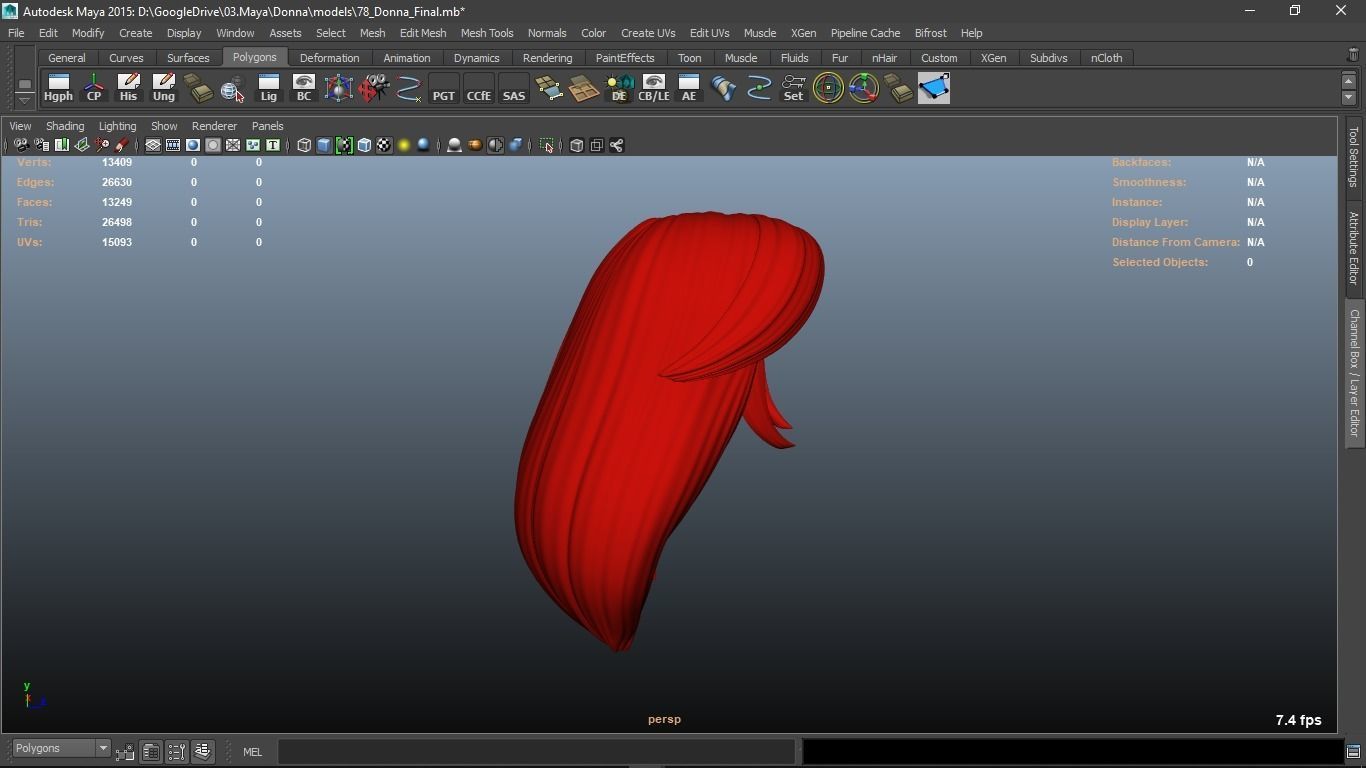Open the shelf options arrow menu

click(x=24, y=99)
